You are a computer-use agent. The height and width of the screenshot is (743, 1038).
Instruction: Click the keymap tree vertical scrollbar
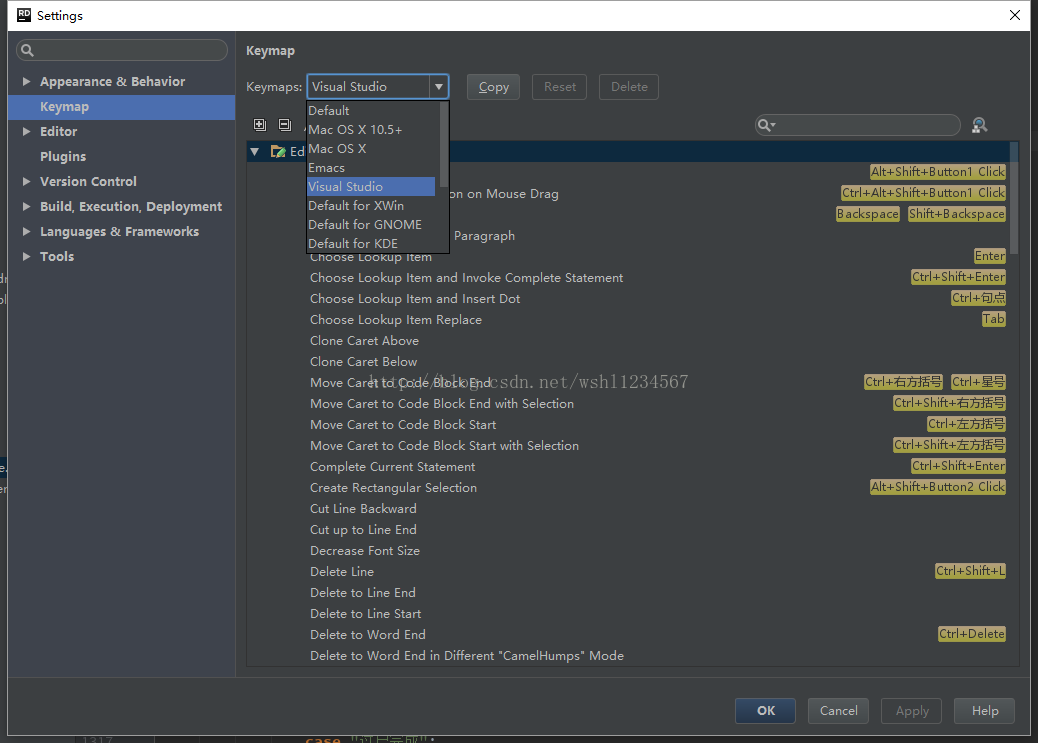[1014, 197]
